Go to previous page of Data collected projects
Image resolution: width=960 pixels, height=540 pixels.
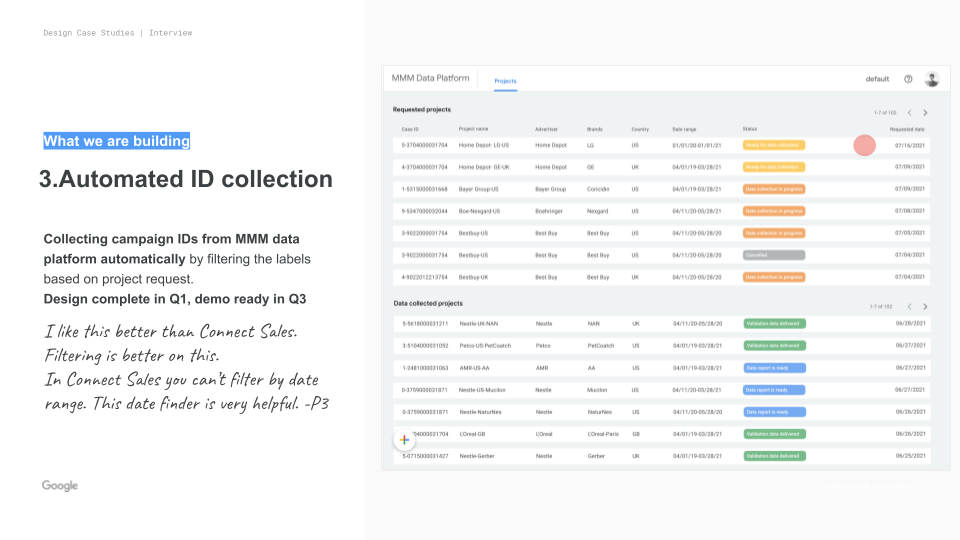click(910, 306)
